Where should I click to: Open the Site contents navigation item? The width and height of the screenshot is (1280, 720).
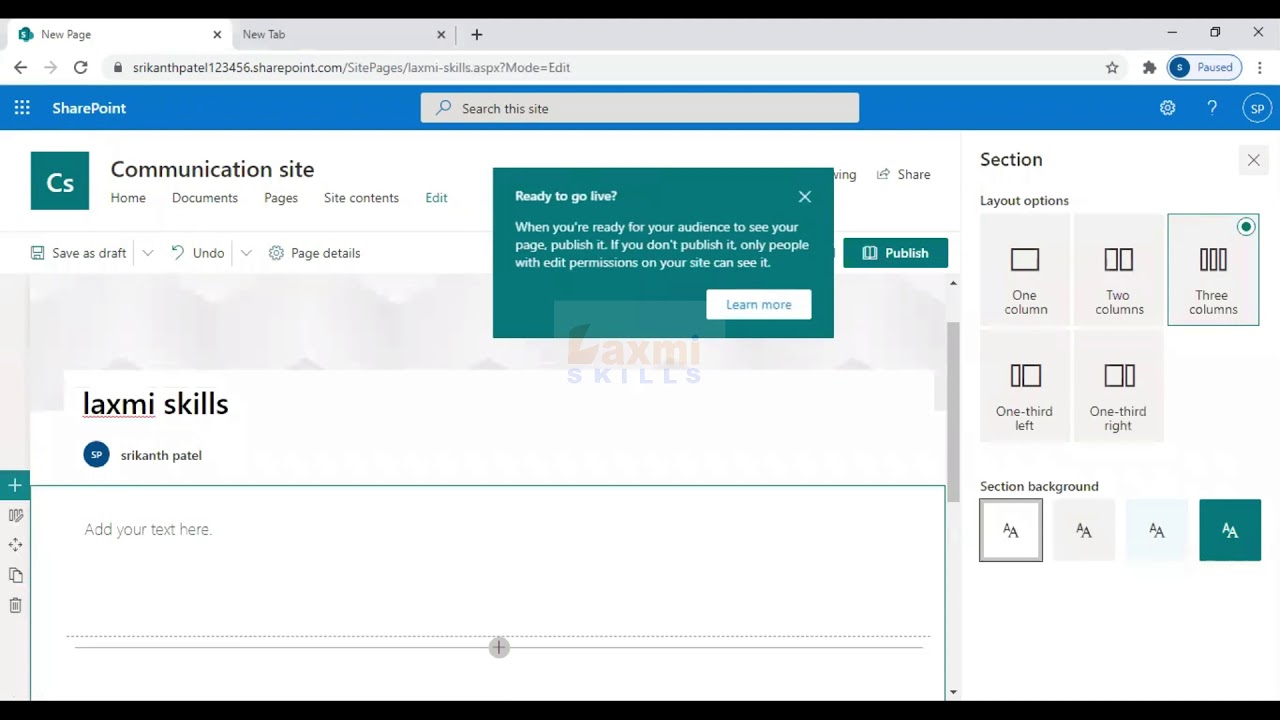click(x=361, y=198)
